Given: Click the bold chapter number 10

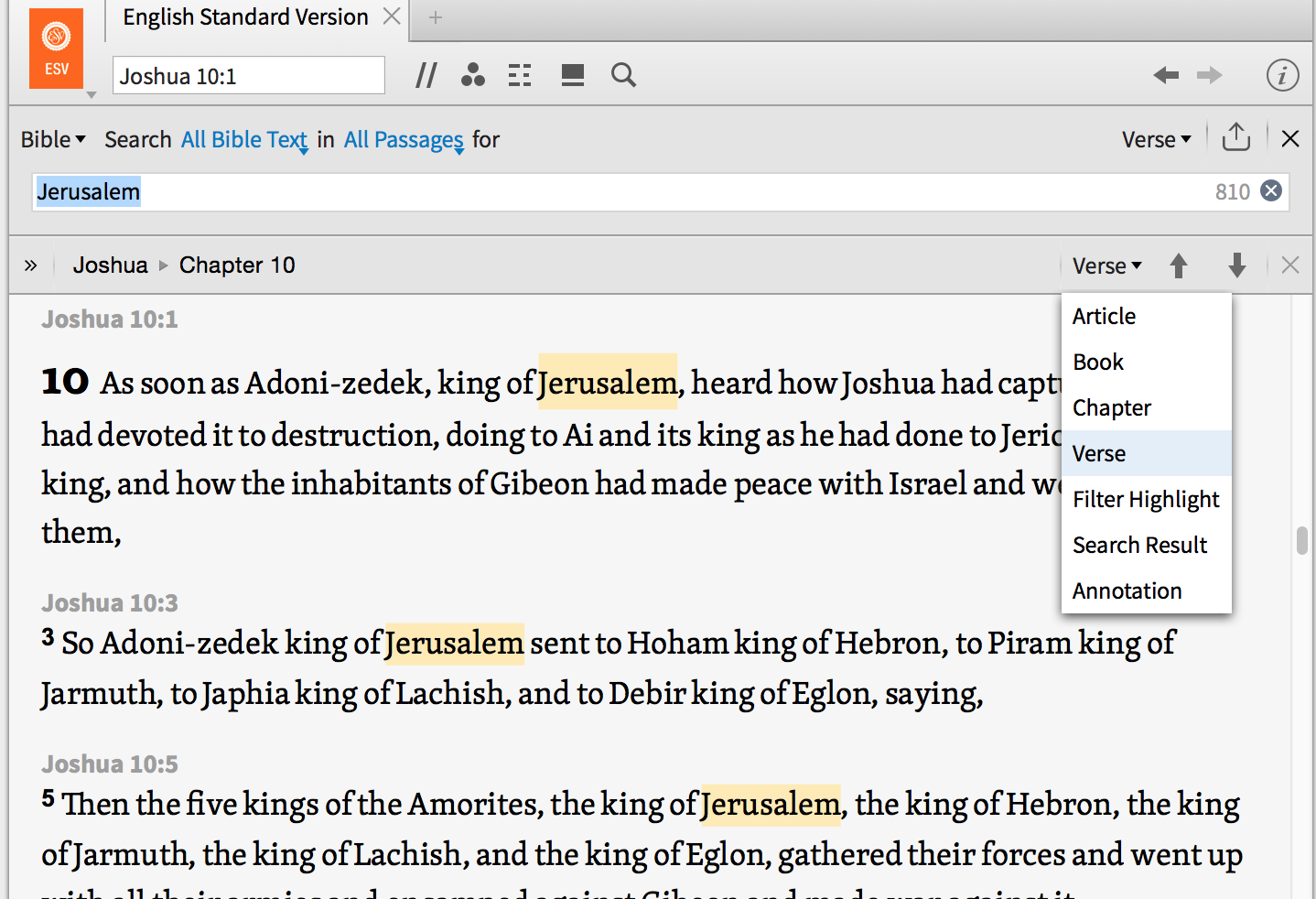Looking at the screenshot, I should tap(65, 381).
